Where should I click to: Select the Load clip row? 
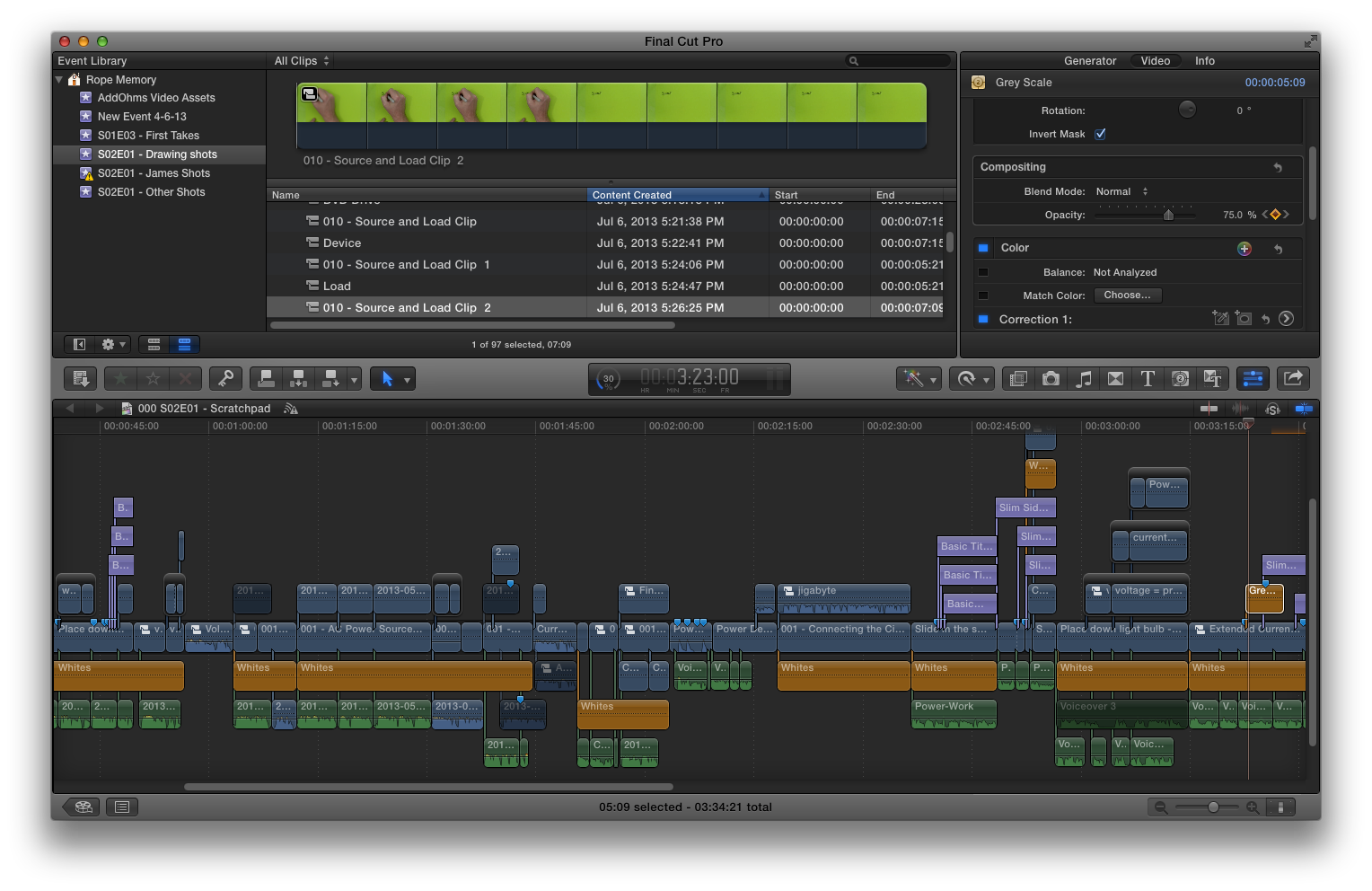pos(606,286)
